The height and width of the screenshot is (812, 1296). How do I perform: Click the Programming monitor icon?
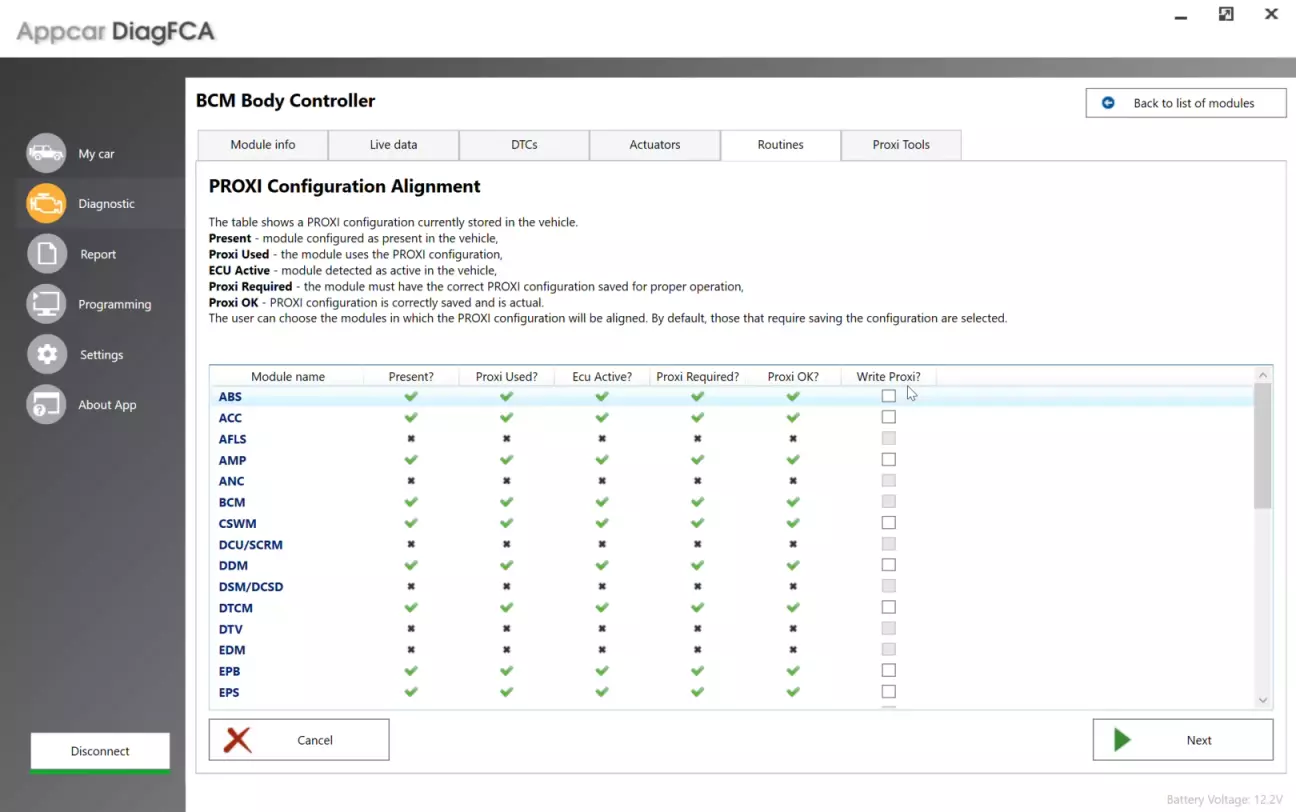point(46,304)
